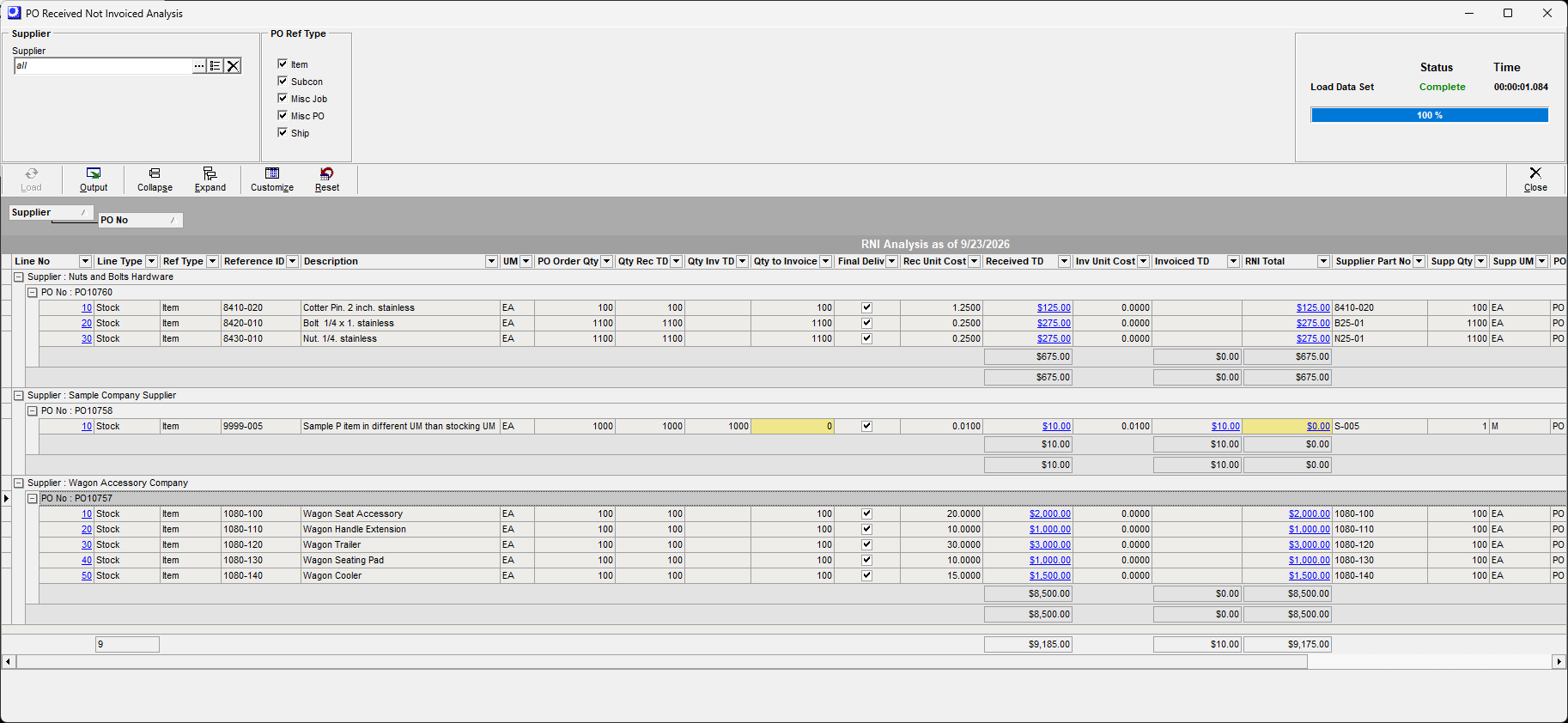
Task: Toggle the Misc PO checkbox
Action: 283,115
